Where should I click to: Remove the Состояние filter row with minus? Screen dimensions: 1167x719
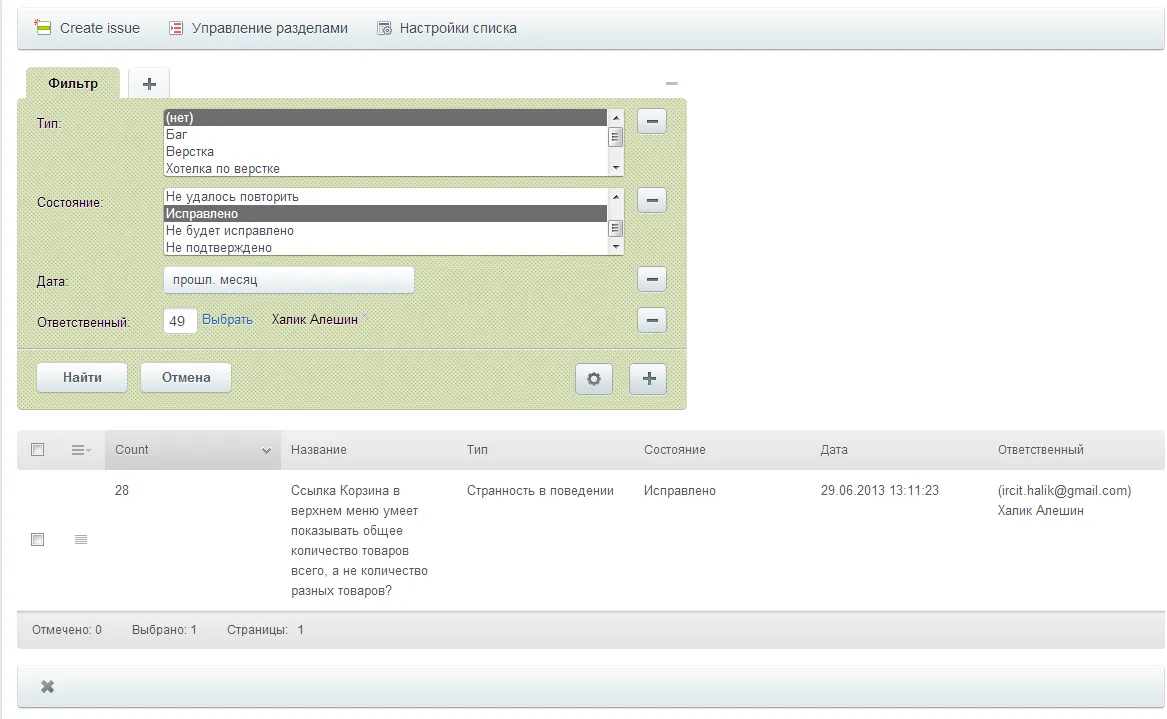[x=652, y=200]
